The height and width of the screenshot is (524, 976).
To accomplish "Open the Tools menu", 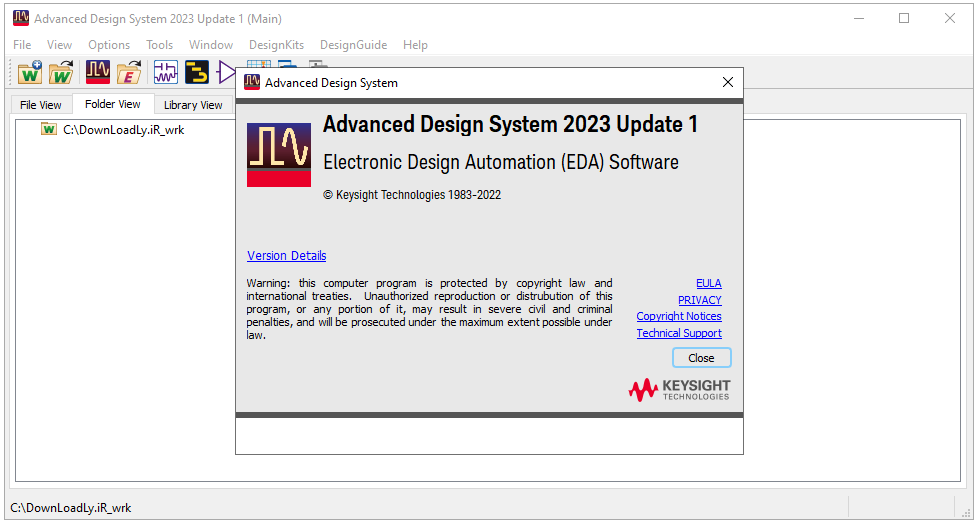I will [x=159, y=45].
